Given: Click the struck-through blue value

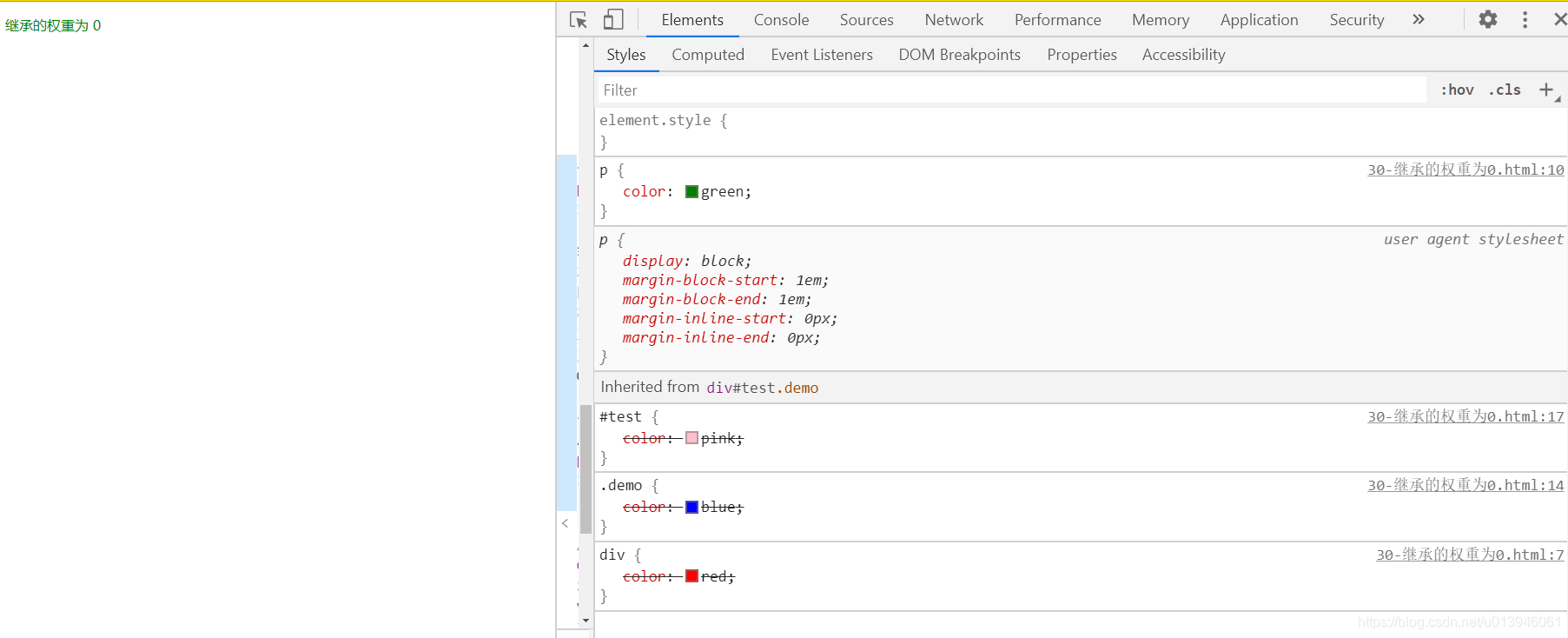Looking at the screenshot, I should pos(718,507).
